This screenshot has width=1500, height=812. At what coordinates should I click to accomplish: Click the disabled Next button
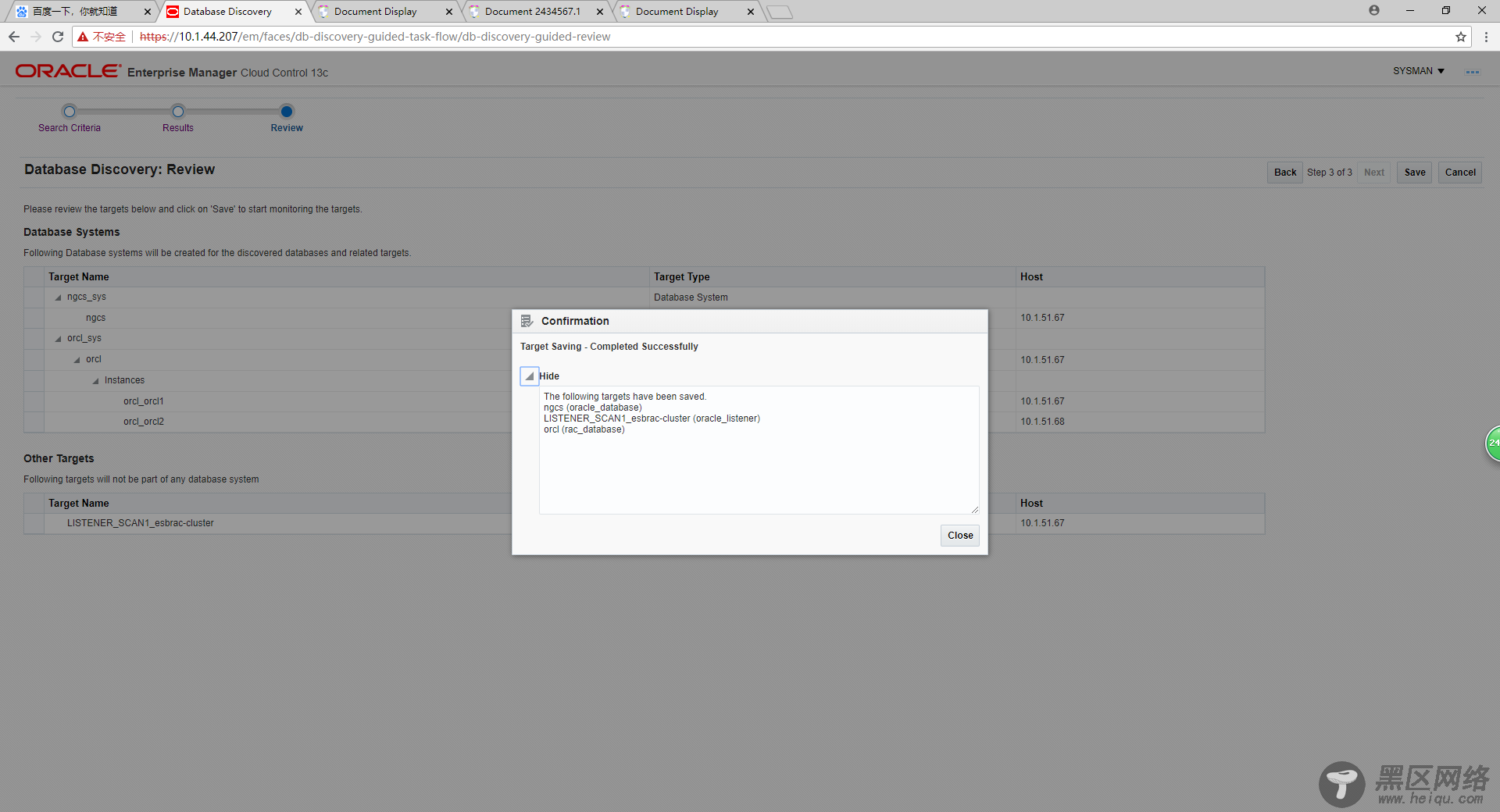pyautogui.click(x=1374, y=173)
